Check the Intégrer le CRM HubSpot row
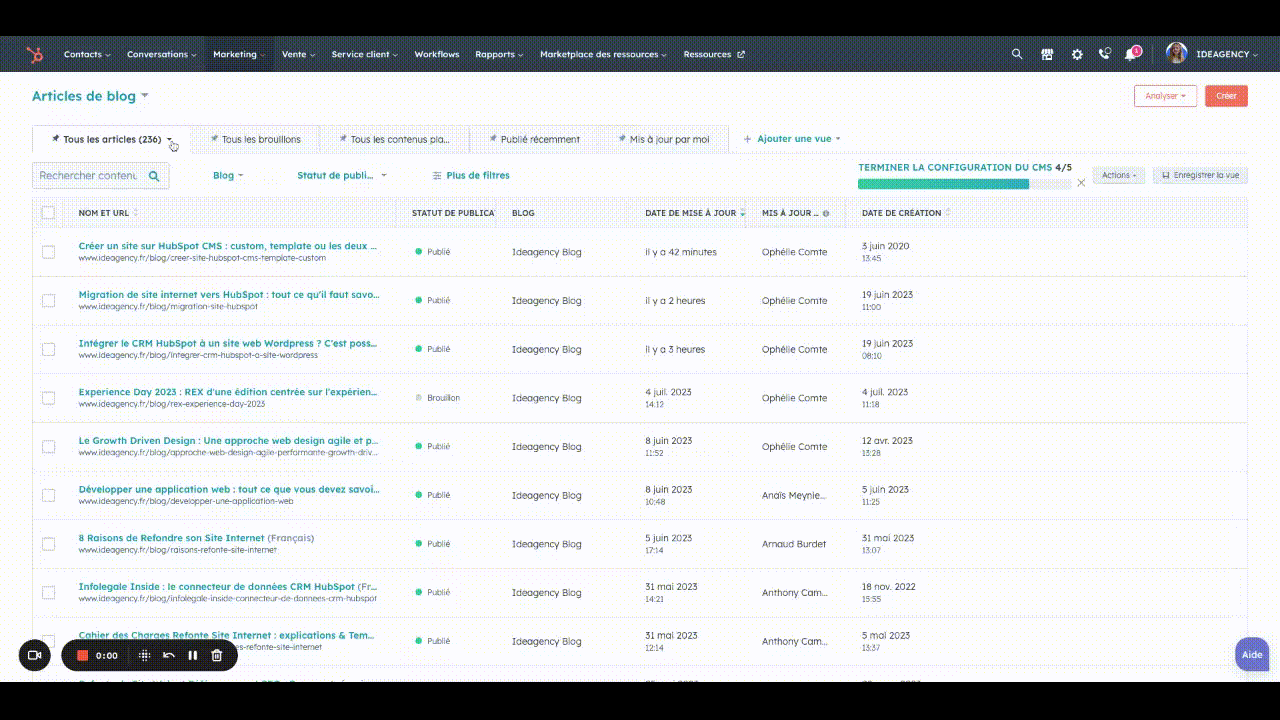This screenshot has height=720, width=1280. (x=48, y=349)
